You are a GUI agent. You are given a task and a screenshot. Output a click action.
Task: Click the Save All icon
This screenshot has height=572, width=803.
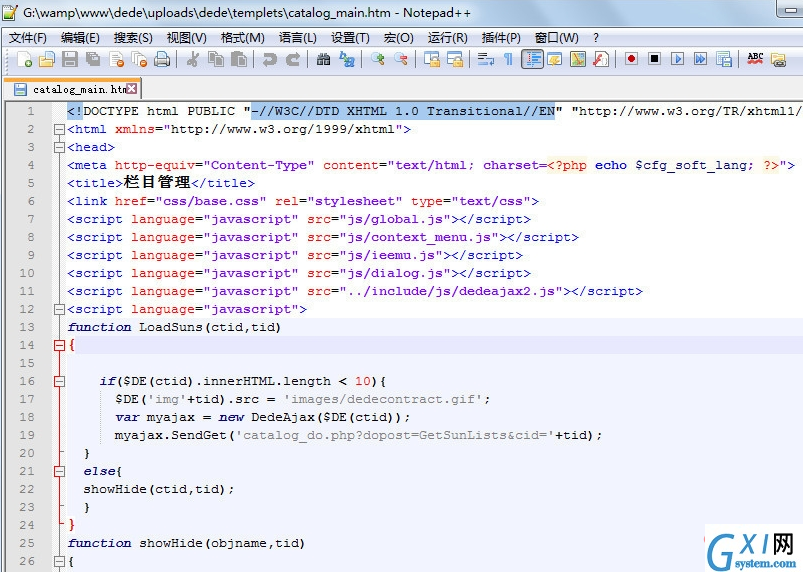pos(93,59)
